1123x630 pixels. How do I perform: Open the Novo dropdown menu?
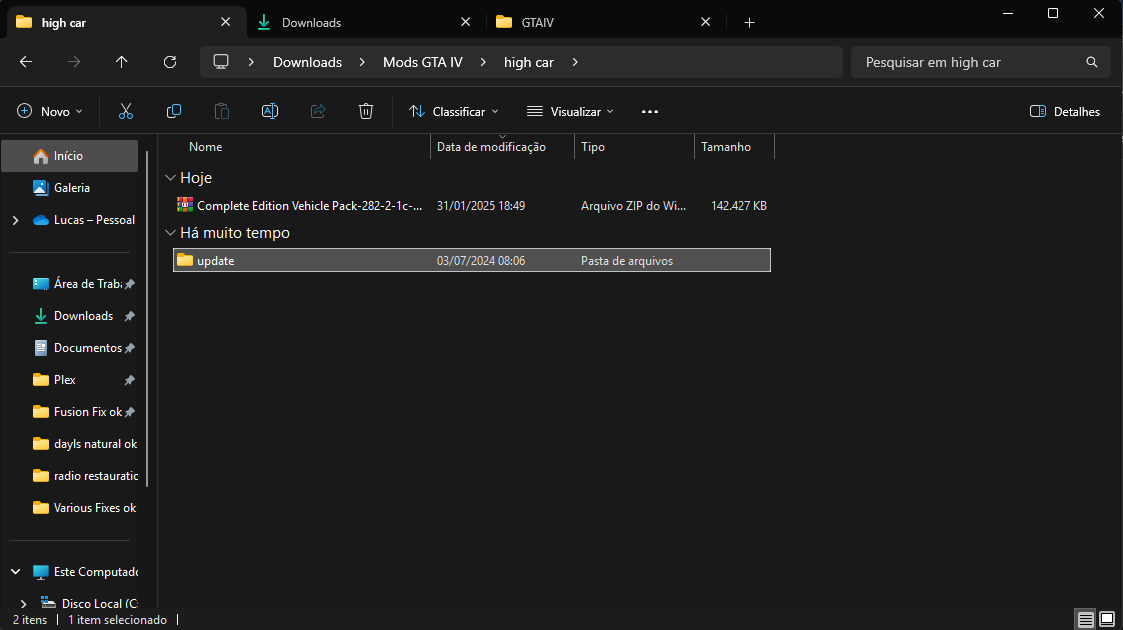click(x=50, y=111)
